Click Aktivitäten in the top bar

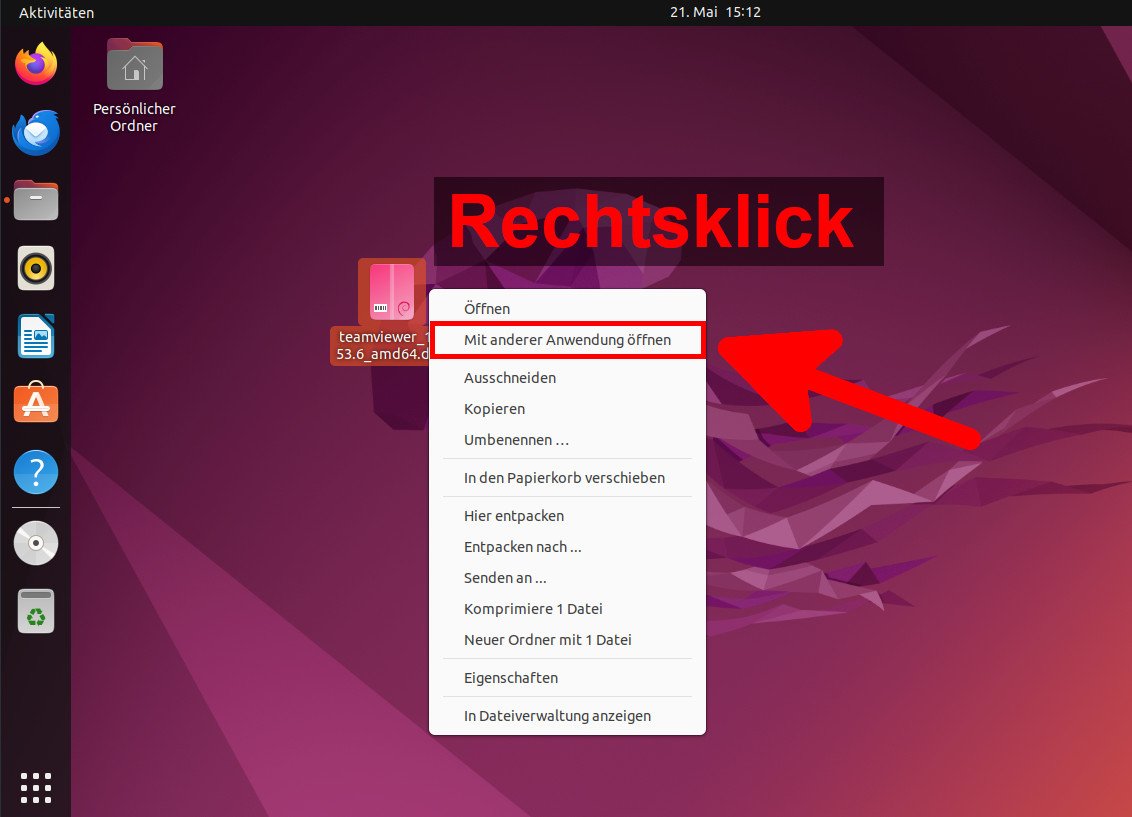pyautogui.click(x=56, y=13)
